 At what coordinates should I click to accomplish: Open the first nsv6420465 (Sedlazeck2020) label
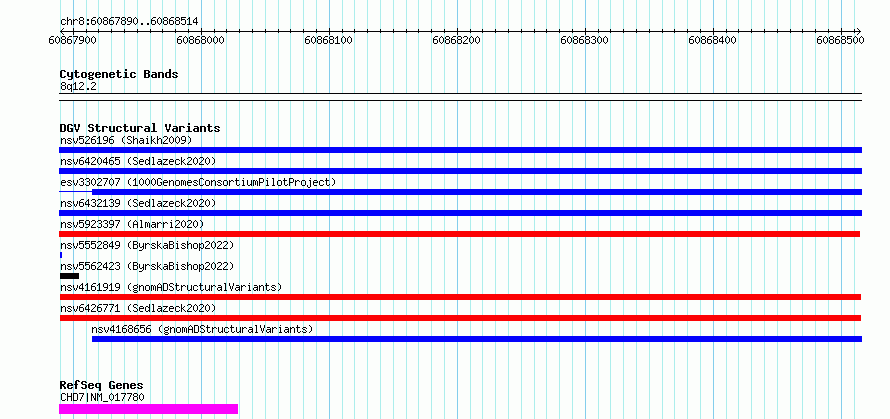pos(138,161)
